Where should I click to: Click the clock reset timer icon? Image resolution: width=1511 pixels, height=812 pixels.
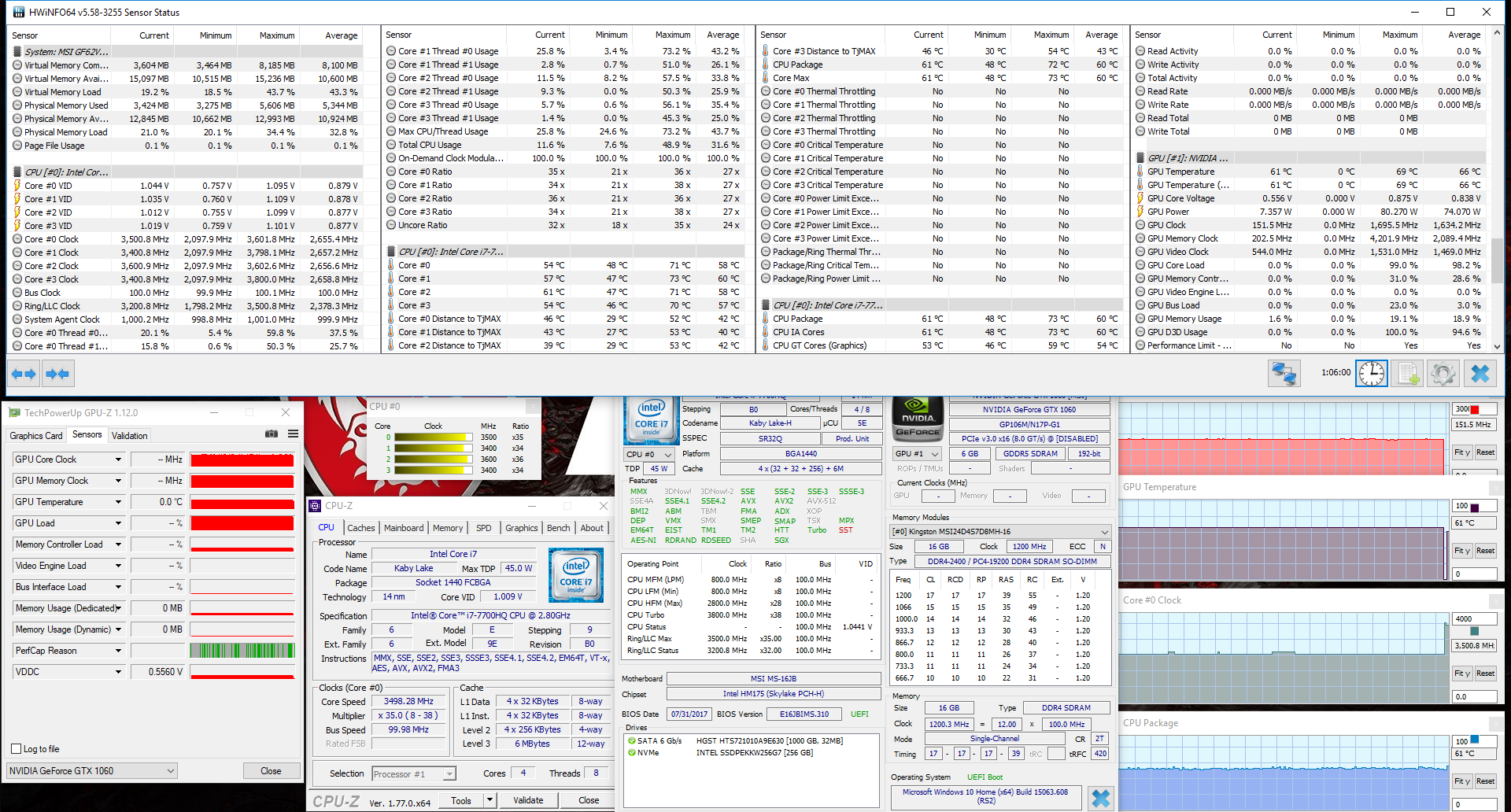(x=1372, y=374)
